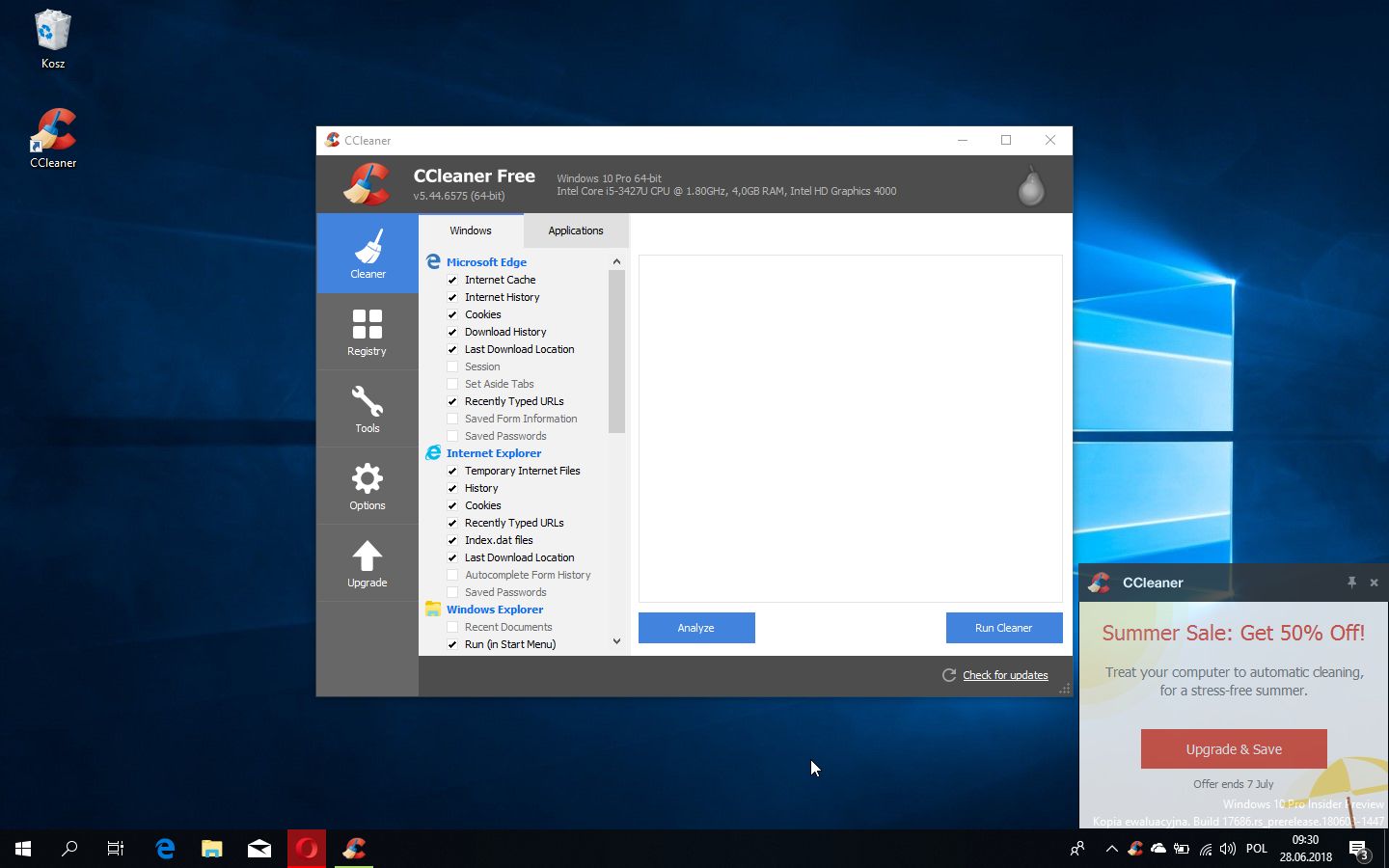
Task: Collapse the Microsoft Edge category header
Action: pos(486,262)
